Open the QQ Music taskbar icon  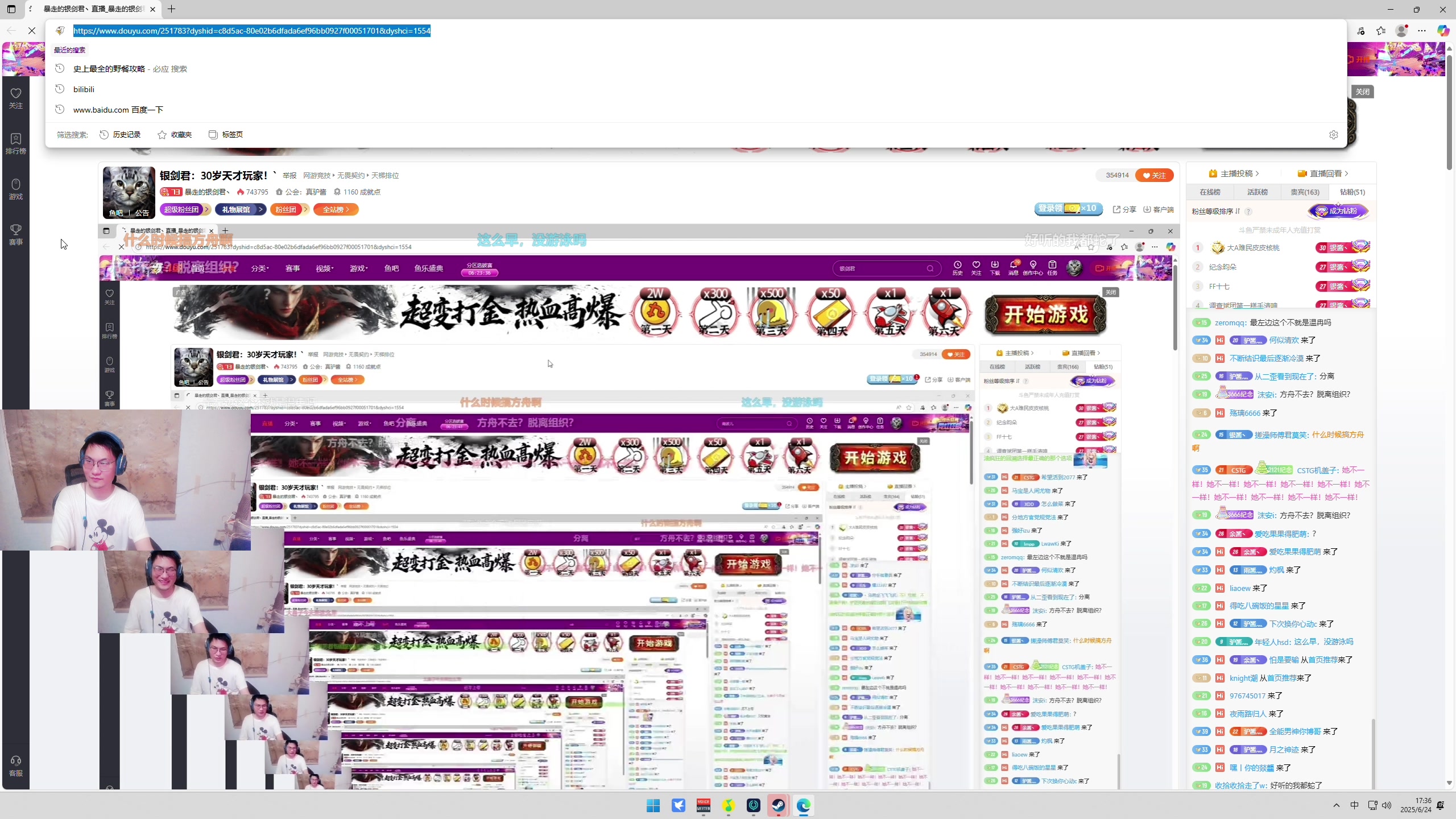729,805
